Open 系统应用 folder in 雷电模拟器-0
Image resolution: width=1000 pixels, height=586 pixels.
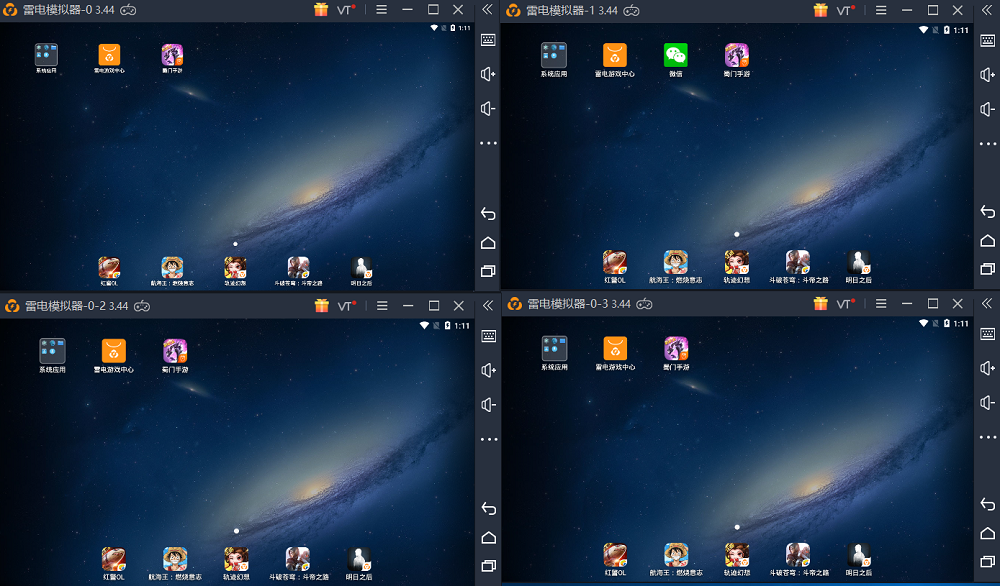click(46, 55)
